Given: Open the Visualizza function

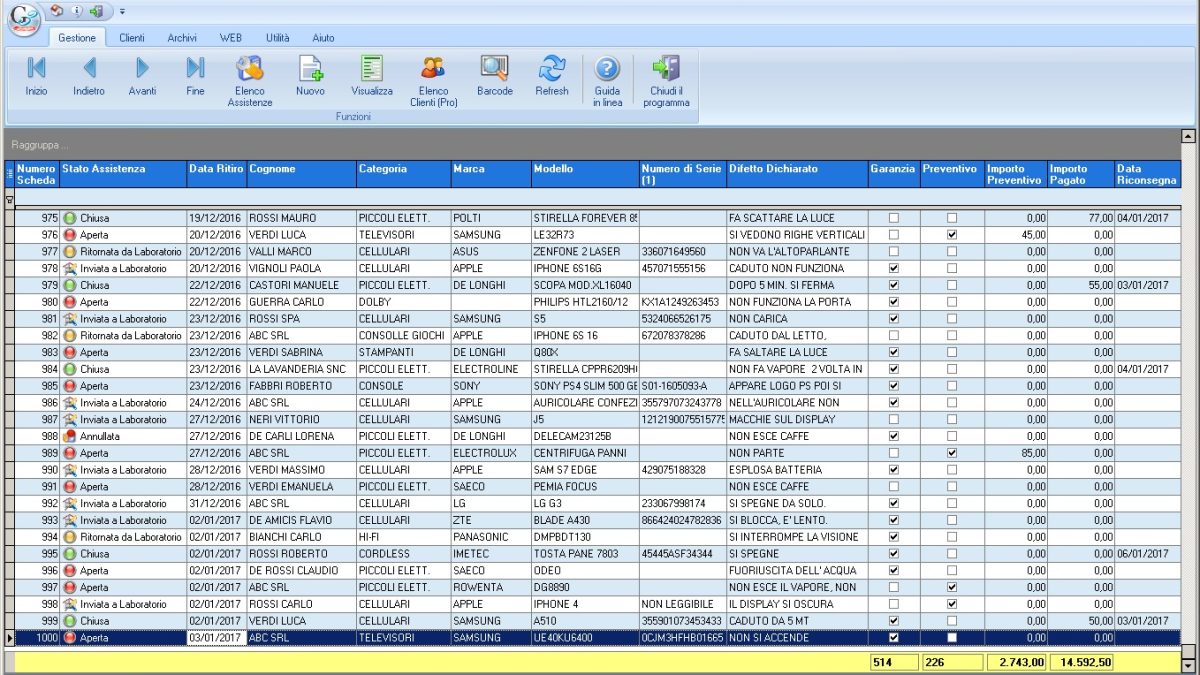Looking at the screenshot, I should tap(372, 76).
